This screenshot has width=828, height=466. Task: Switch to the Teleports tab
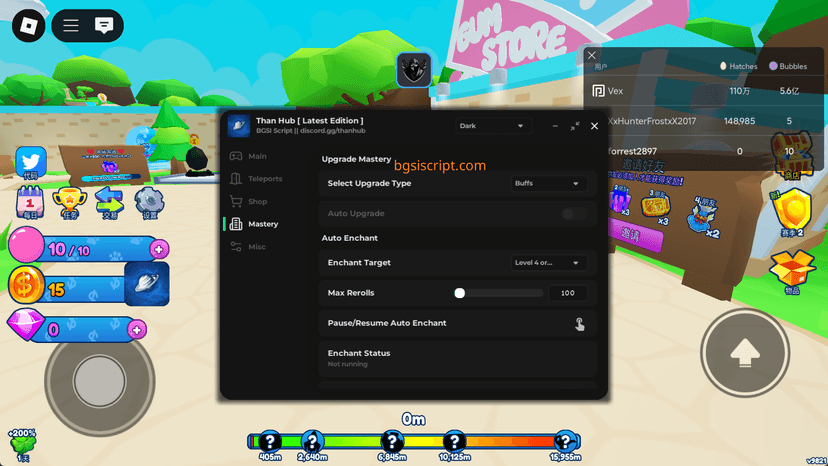click(x=265, y=179)
